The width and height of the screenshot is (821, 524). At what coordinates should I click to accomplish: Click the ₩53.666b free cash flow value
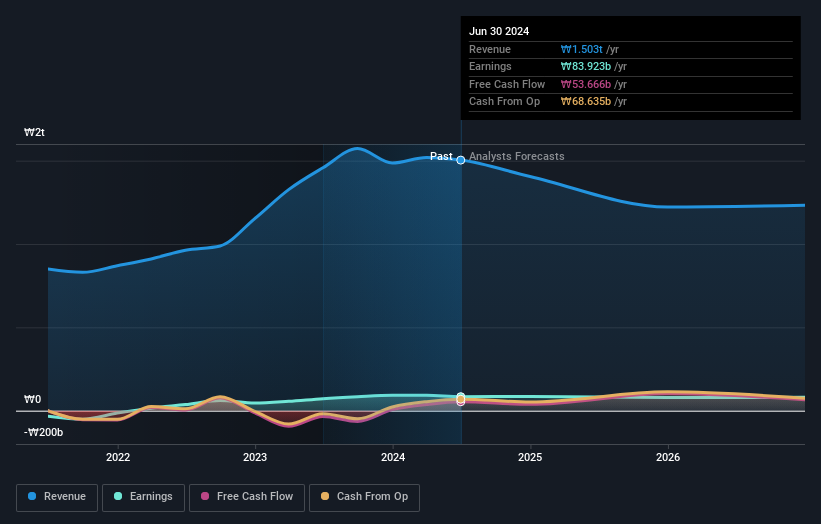point(586,84)
